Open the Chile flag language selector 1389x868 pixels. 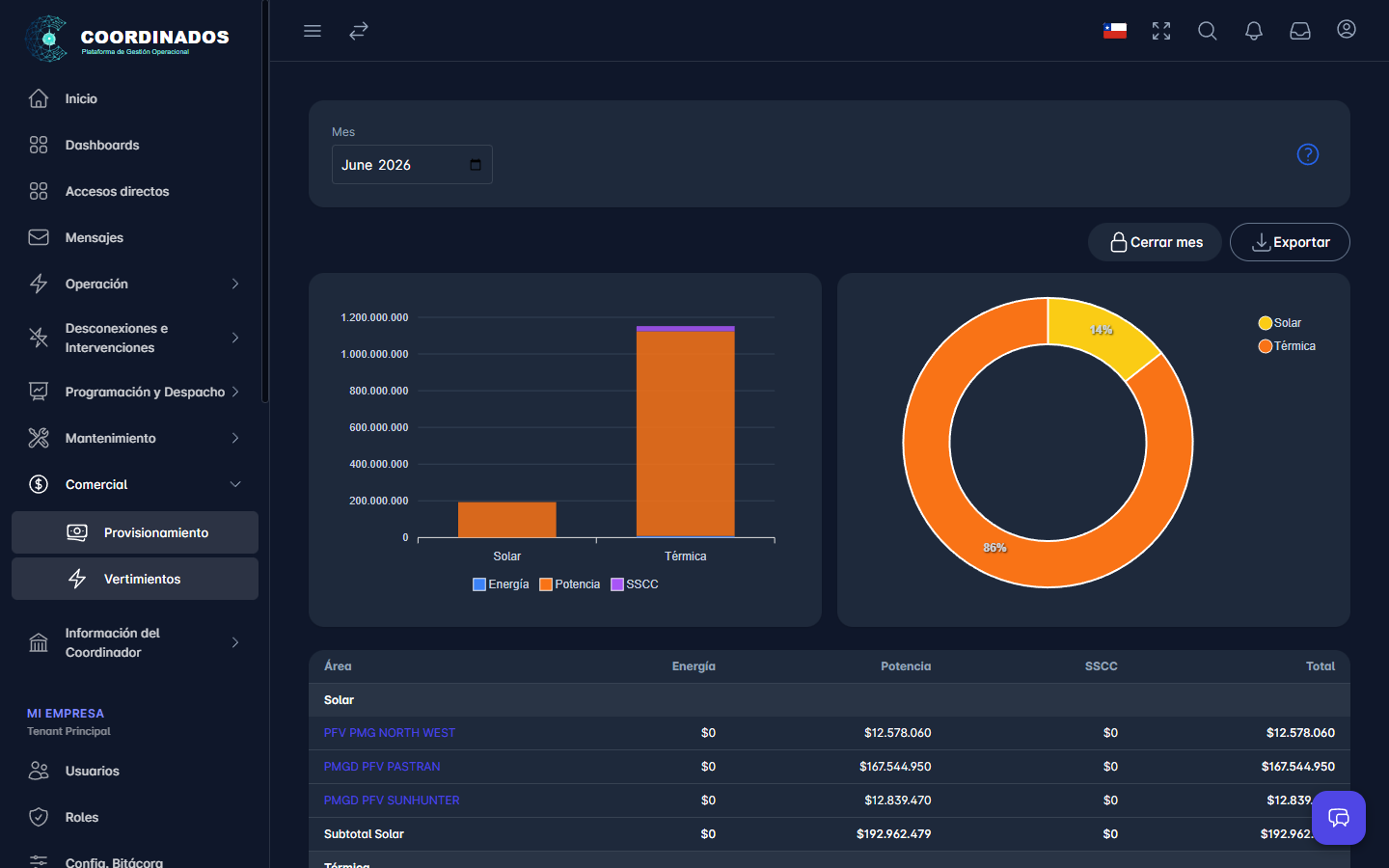click(x=1115, y=31)
